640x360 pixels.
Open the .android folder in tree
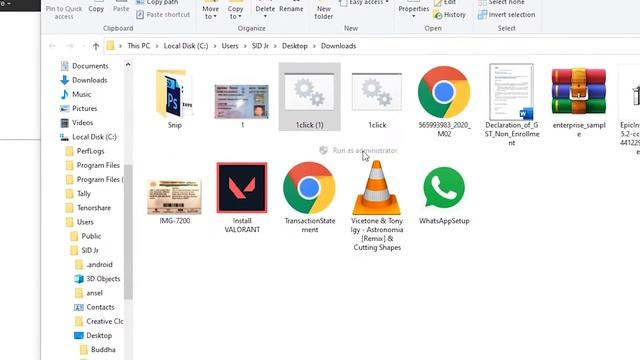click(94, 264)
